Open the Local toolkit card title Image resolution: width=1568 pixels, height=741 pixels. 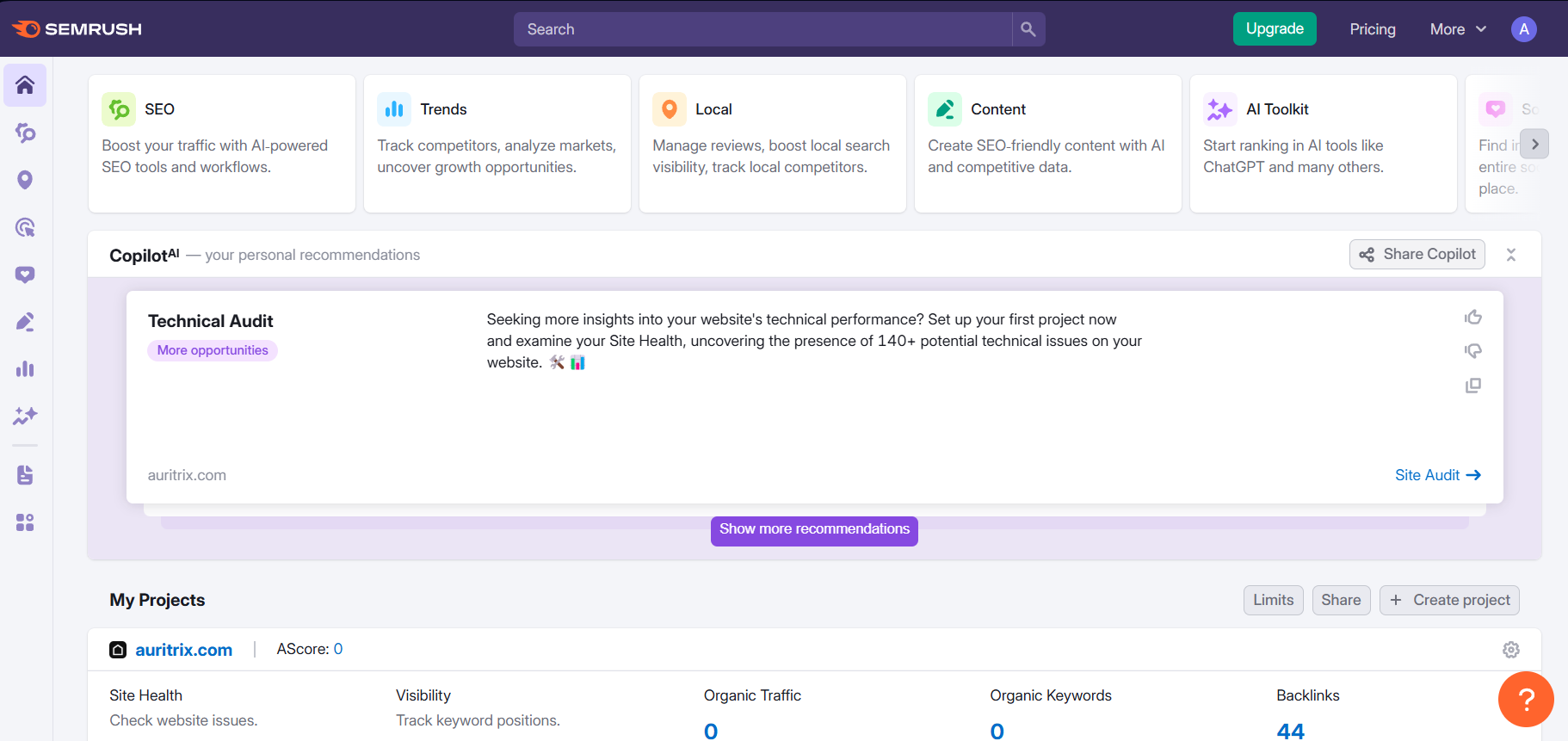click(x=713, y=109)
